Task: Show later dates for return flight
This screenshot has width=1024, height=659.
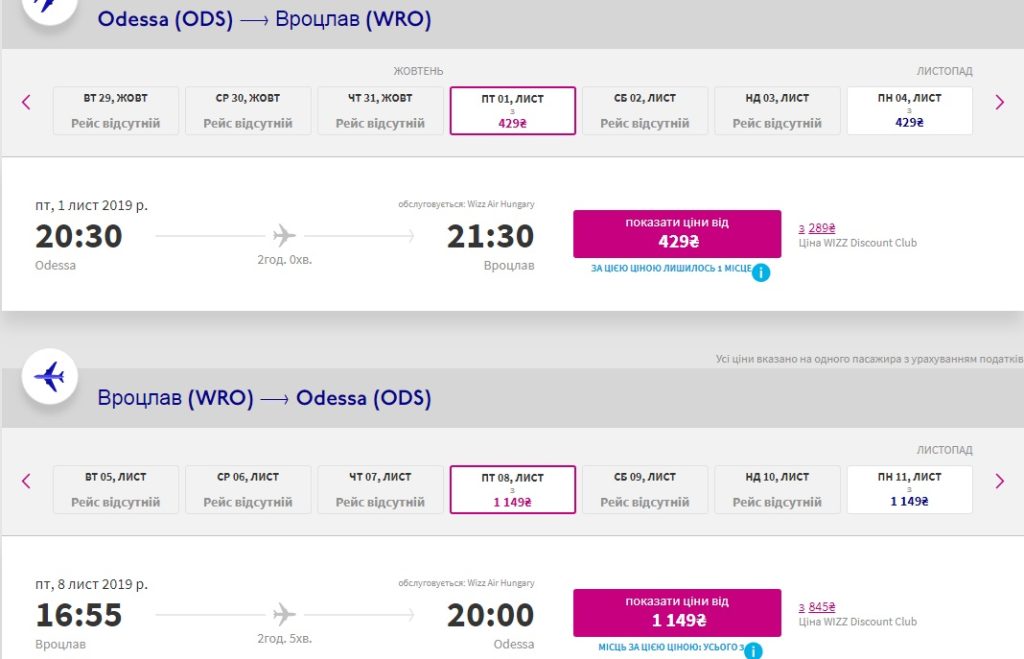Action: [999, 481]
